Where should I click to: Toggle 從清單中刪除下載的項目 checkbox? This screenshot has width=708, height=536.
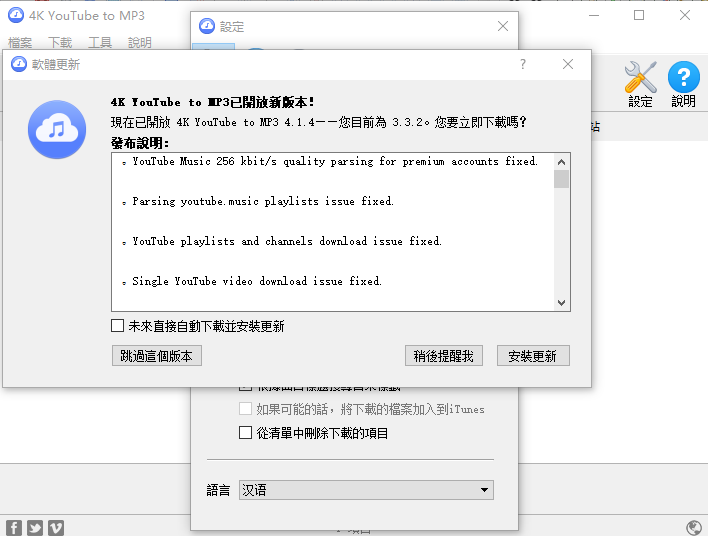tap(246, 433)
